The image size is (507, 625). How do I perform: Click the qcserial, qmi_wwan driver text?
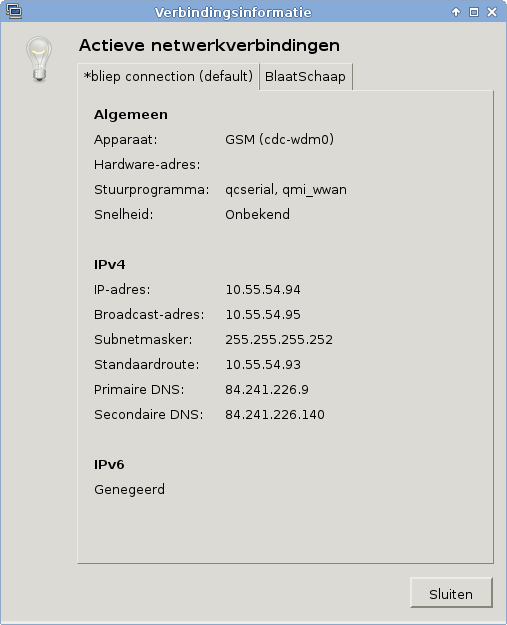tap(286, 190)
